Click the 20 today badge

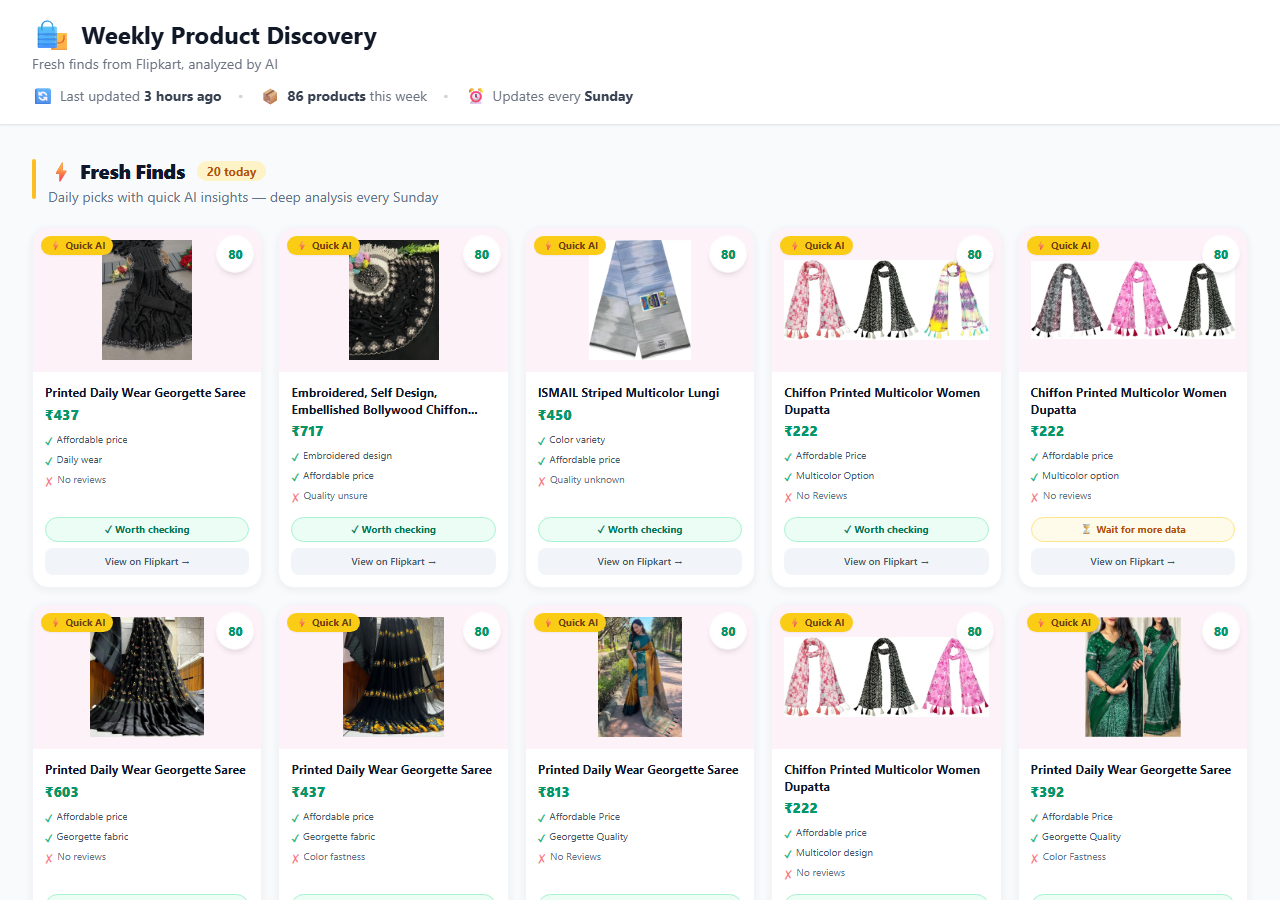(x=231, y=172)
